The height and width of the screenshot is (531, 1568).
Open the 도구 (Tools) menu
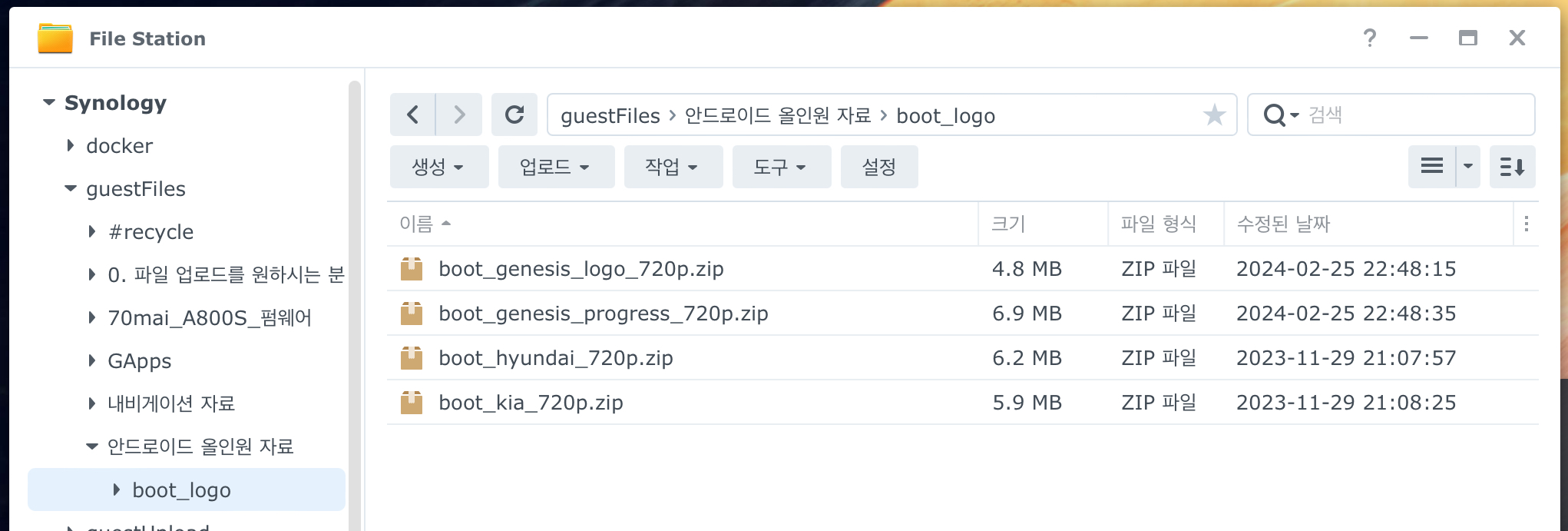click(x=782, y=167)
